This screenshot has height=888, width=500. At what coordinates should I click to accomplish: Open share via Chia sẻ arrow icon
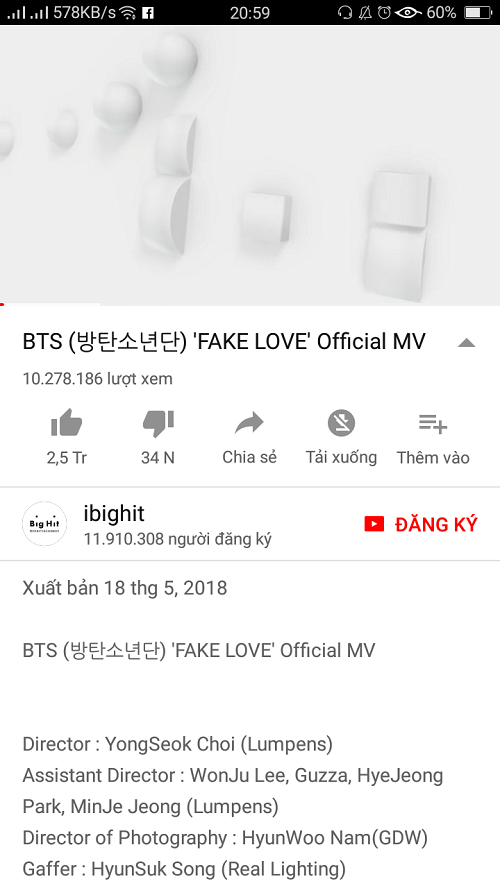(249, 422)
